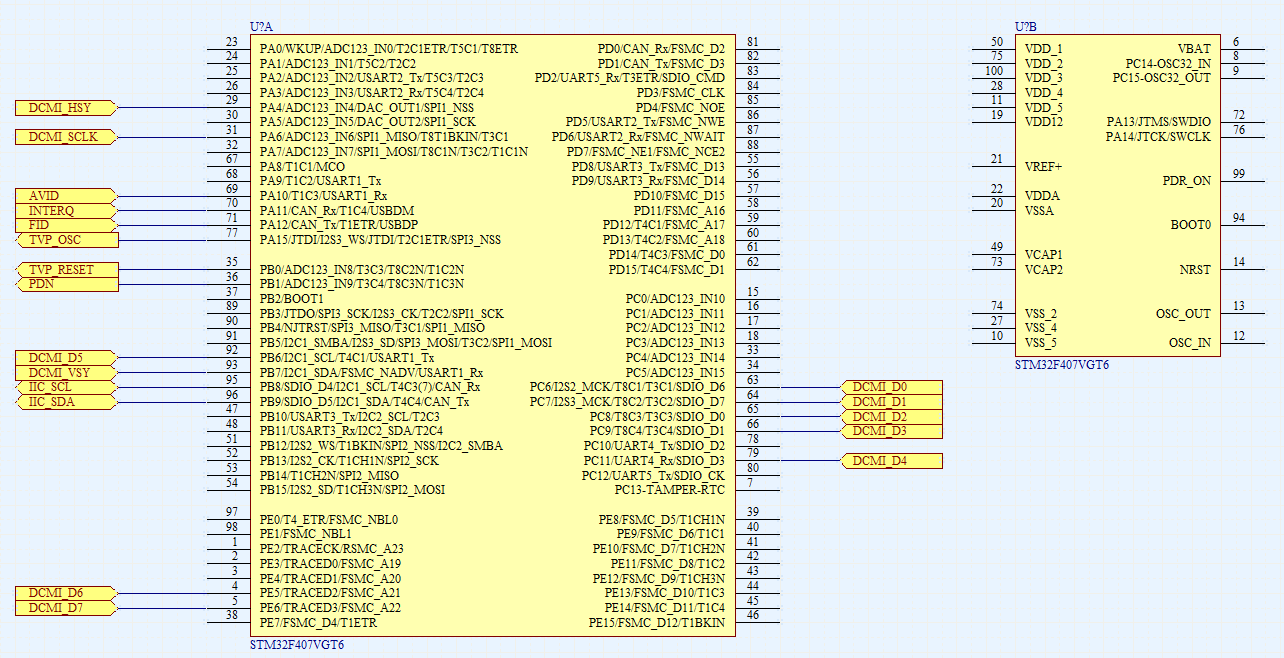
Task: Select the PA14/JTCK/SWCLK pin
Action: click(x=1158, y=137)
